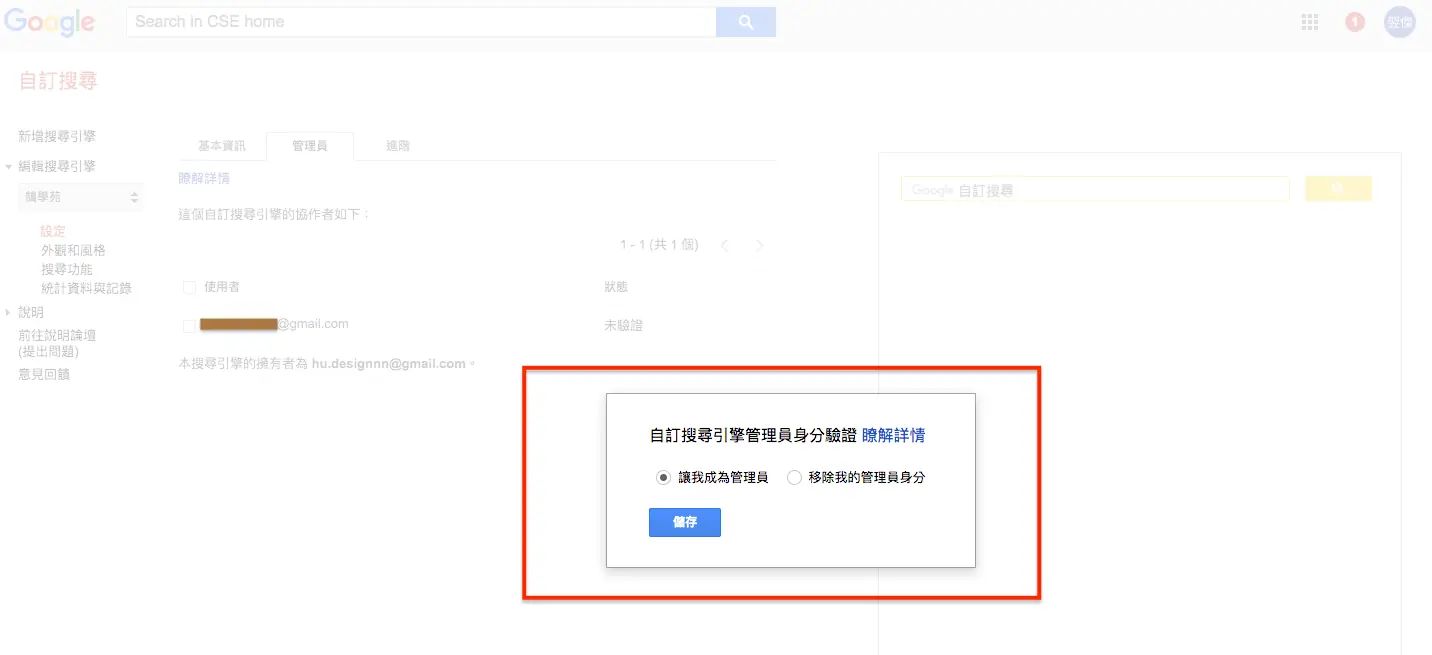Go to next page of collaborators
Image resolution: width=1432 pixels, height=655 pixels.
click(759, 245)
